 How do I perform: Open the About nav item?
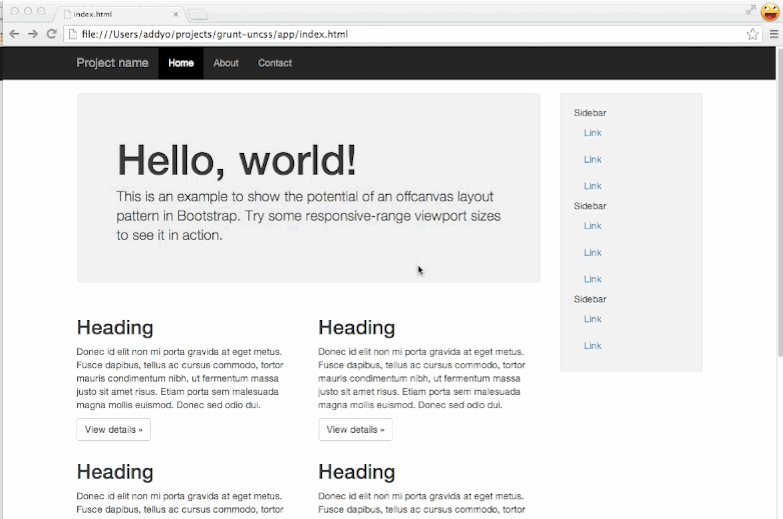pyautogui.click(x=226, y=63)
